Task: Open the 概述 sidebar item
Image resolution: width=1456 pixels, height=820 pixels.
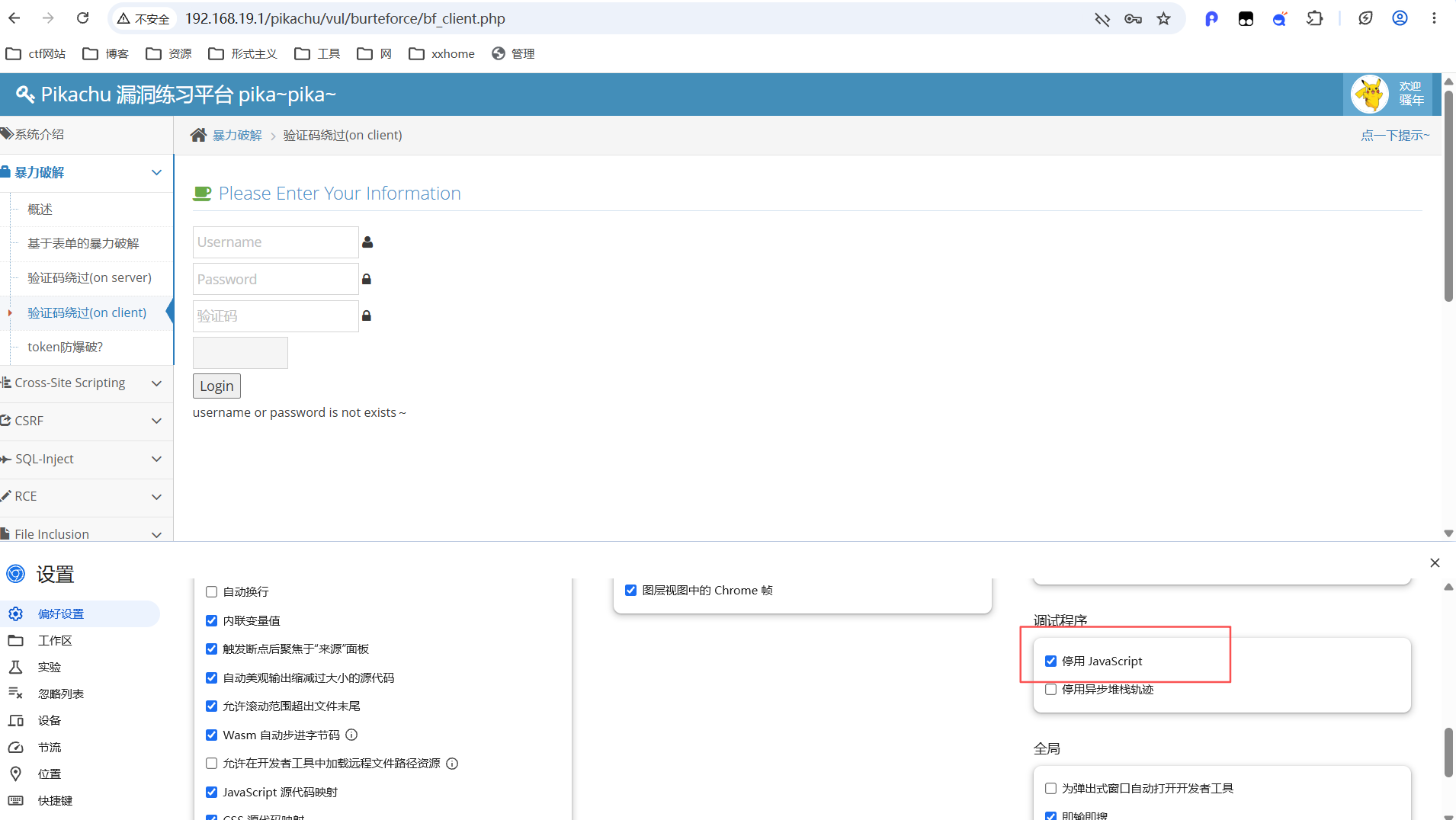Action: (40, 209)
